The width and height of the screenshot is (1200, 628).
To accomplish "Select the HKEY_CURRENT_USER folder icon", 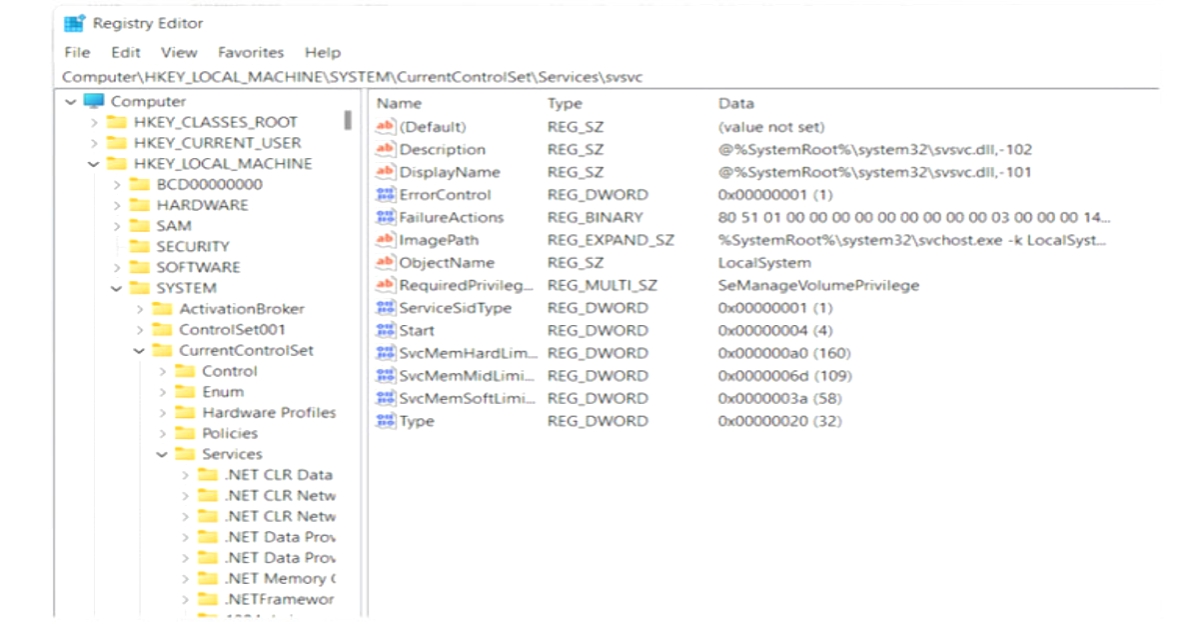I will click(x=117, y=143).
